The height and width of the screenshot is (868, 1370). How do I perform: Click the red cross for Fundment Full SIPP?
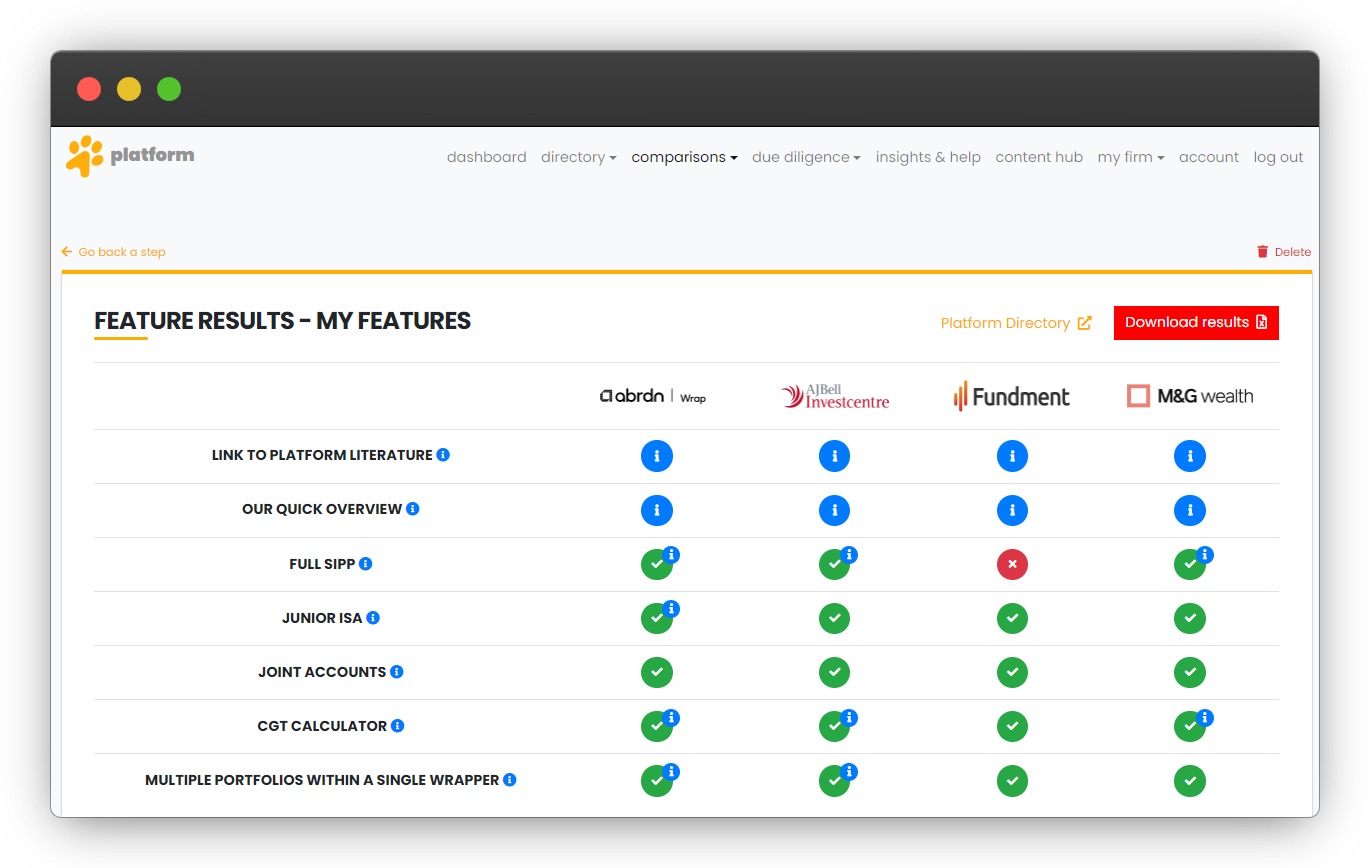click(1012, 564)
